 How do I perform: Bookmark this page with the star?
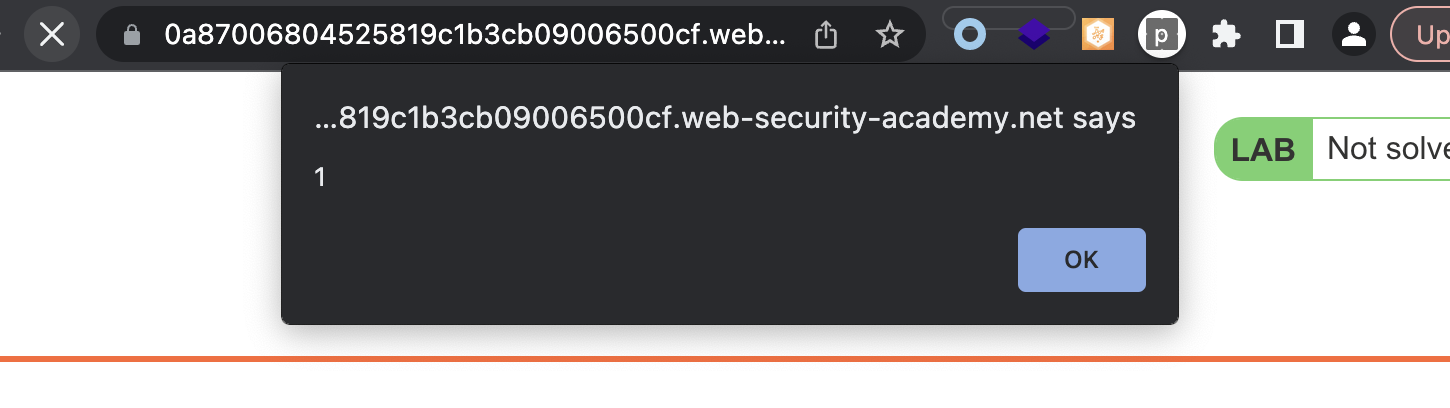pyautogui.click(x=889, y=36)
